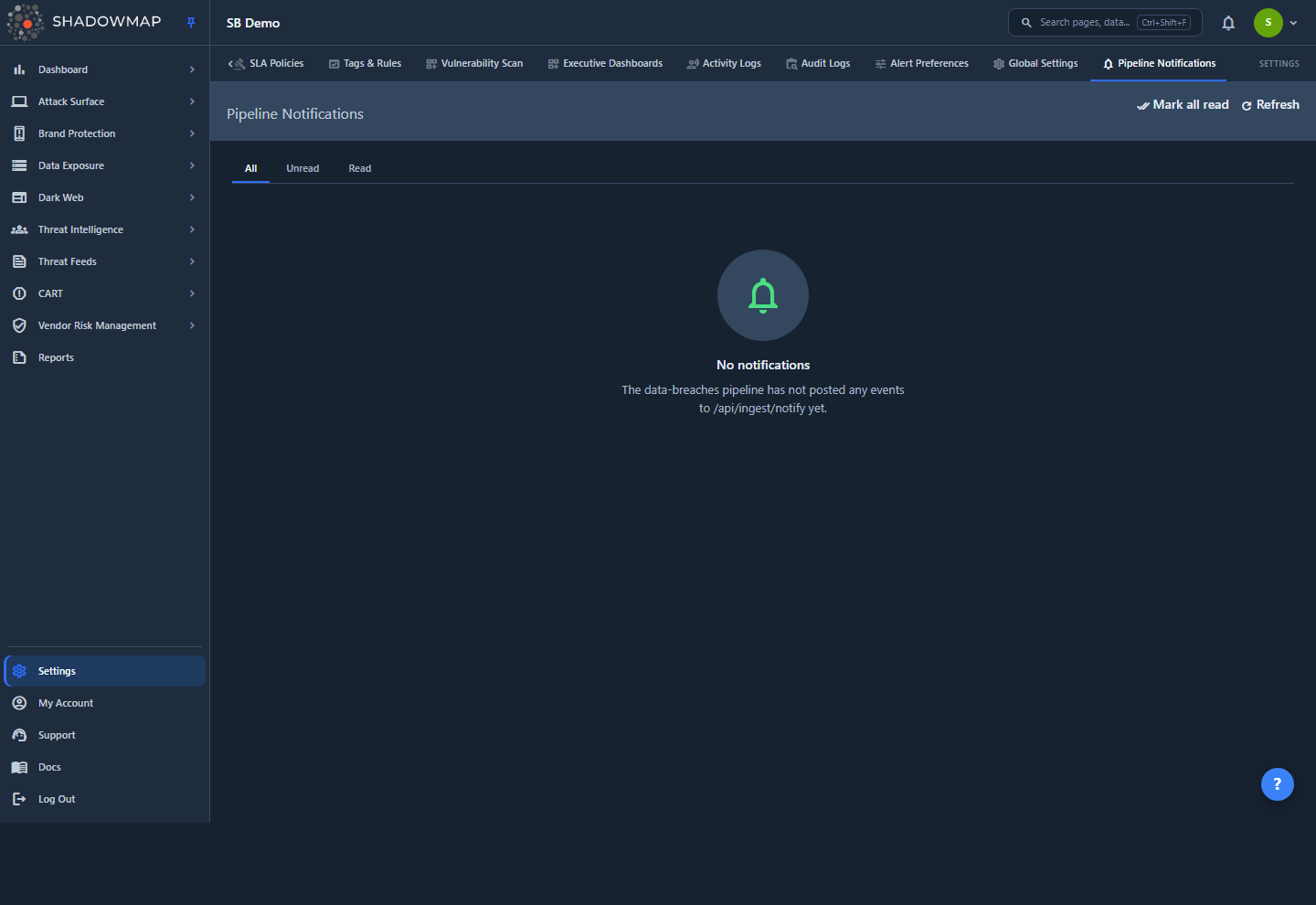The image size is (1316, 905).
Task: Expand the Dashboard menu chevron
Action: tap(192, 69)
